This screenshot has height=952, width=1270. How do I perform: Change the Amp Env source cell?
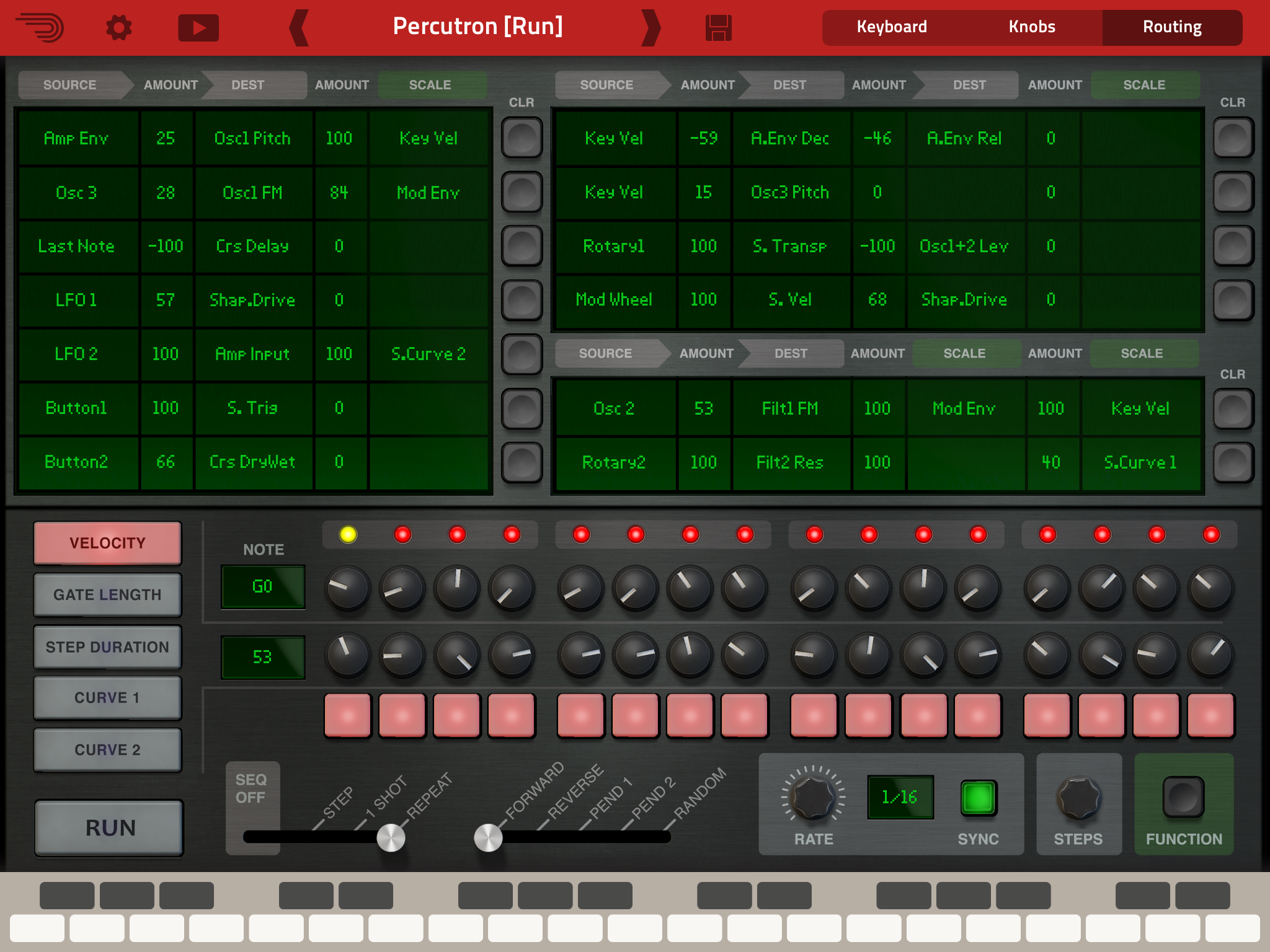pos(78,138)
